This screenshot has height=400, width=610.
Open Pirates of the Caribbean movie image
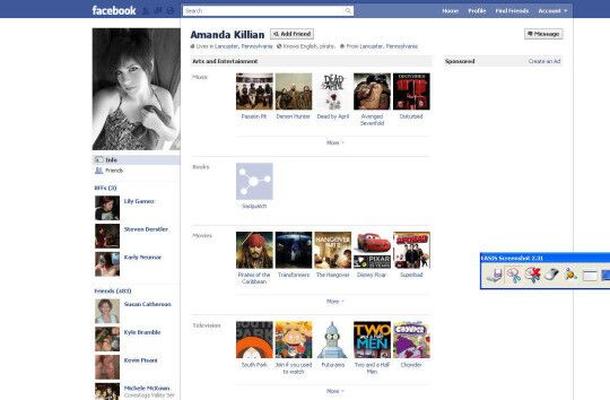pos(254,250)
